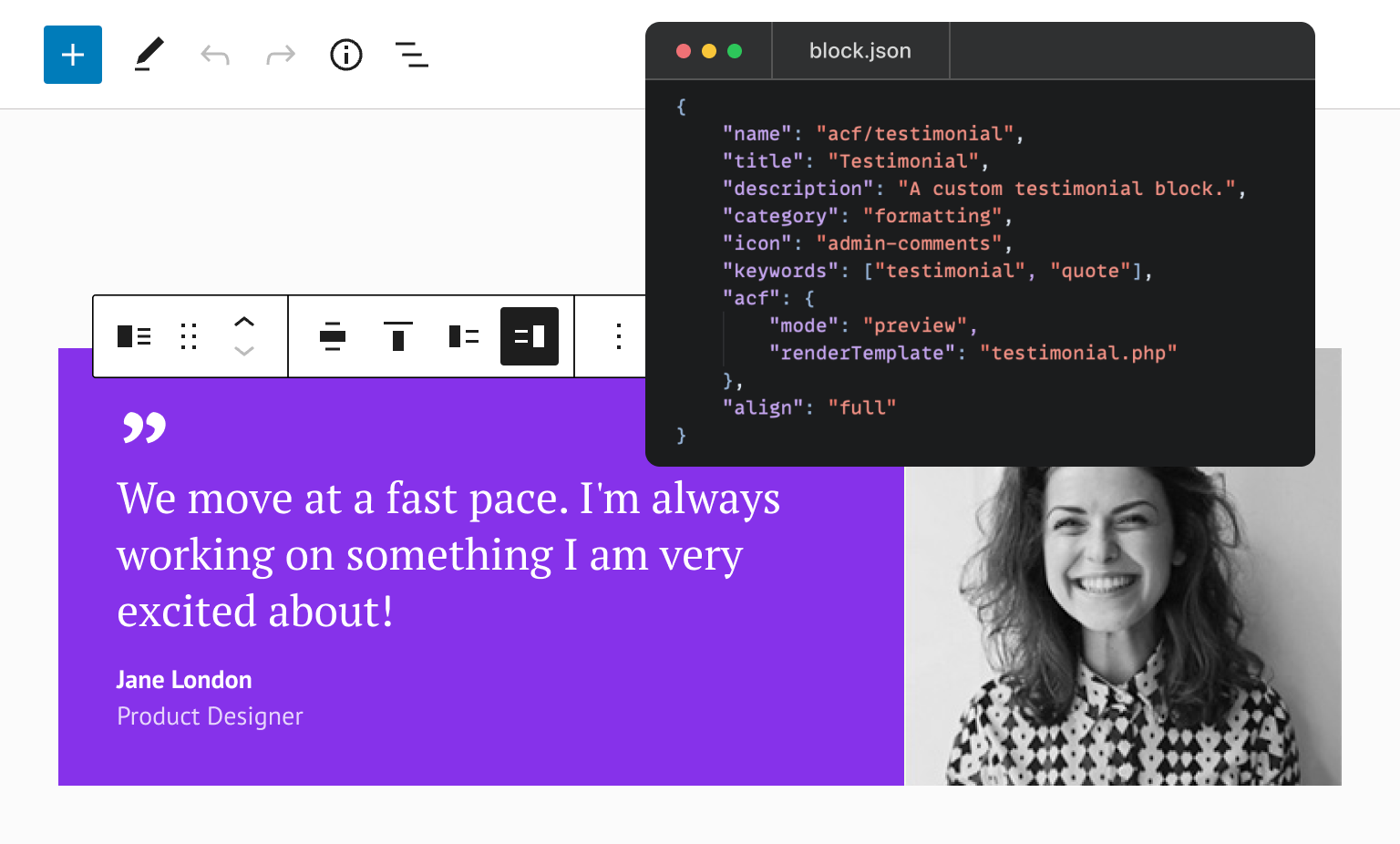Click the white quotation mark icon
This screenshot has height=844, width=1400.
point(145,427)
